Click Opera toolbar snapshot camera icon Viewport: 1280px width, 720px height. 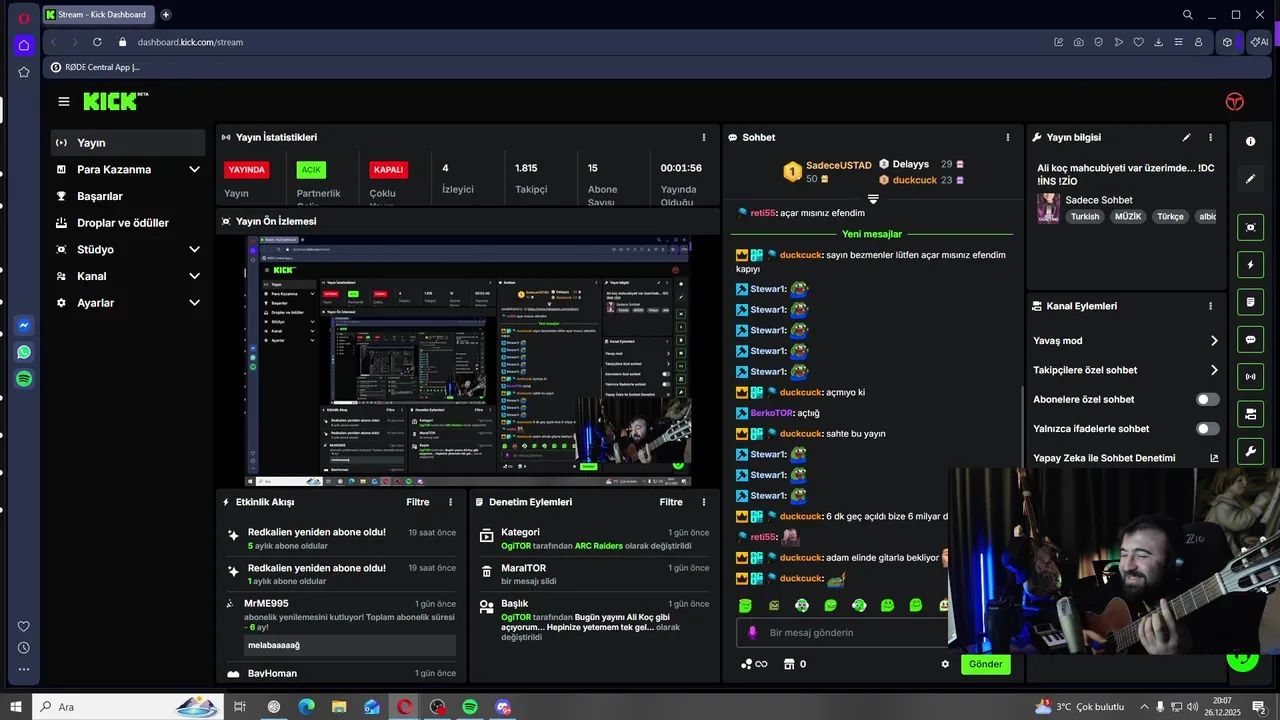[1078, 42]
